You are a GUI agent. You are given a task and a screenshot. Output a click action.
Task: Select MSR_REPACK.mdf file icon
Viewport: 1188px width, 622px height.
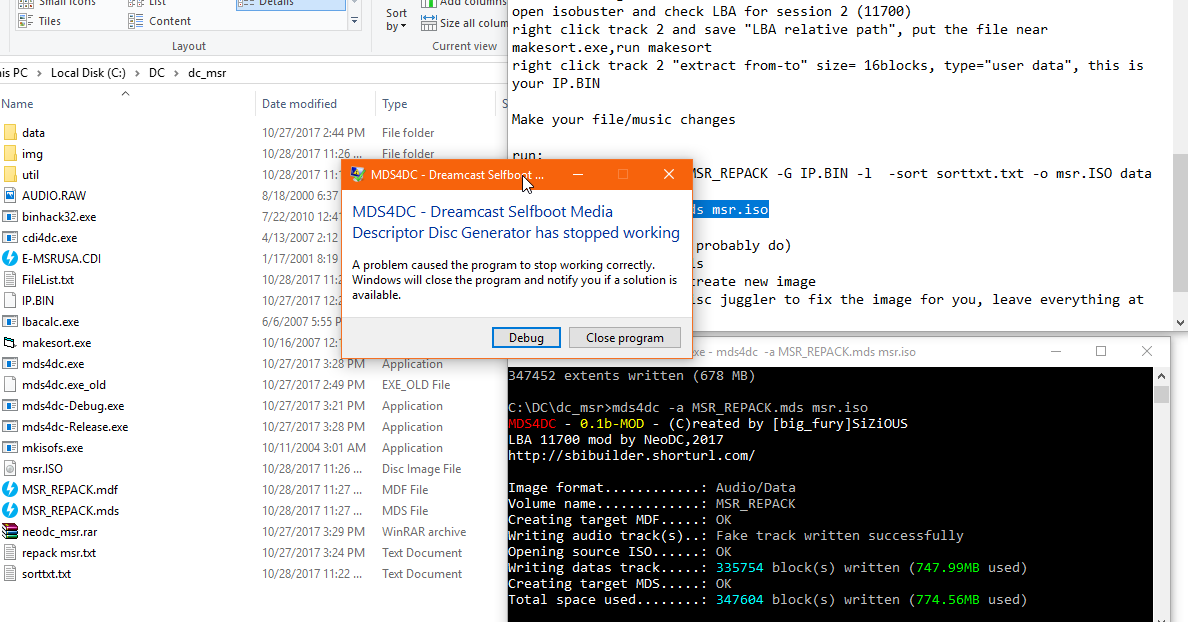click(10, 490)
